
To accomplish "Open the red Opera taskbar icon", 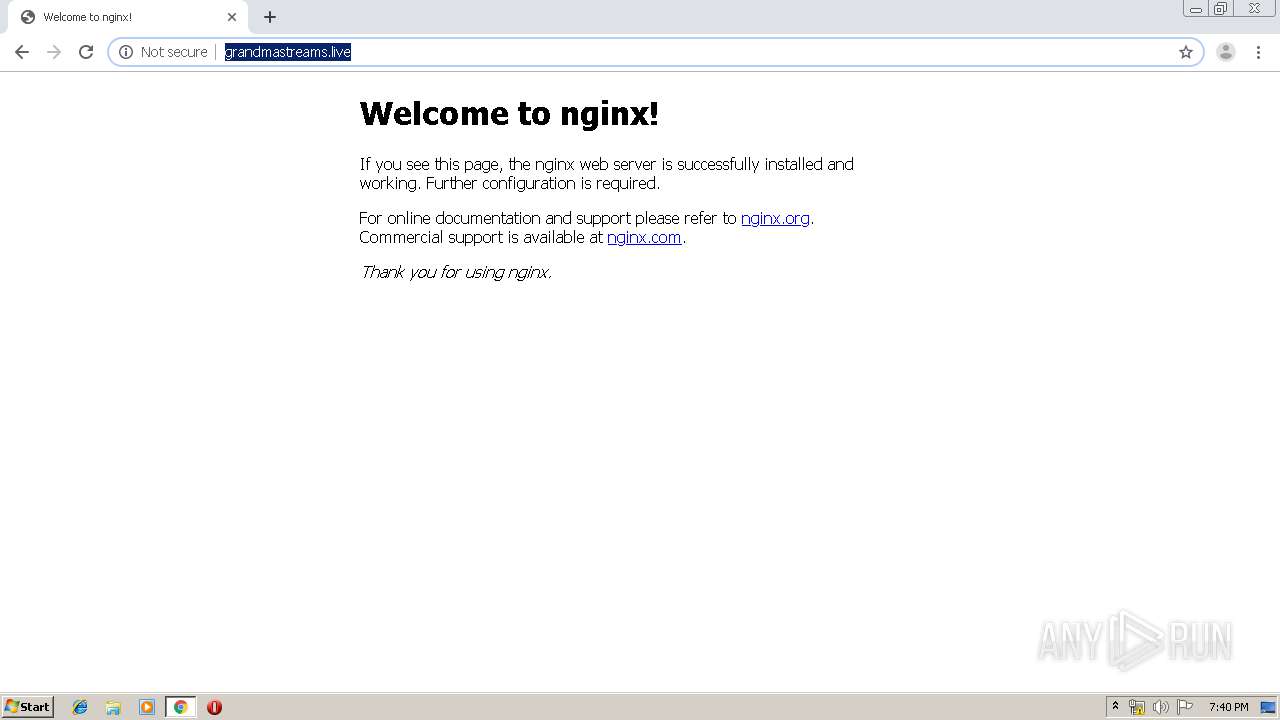I will (214, 707).
